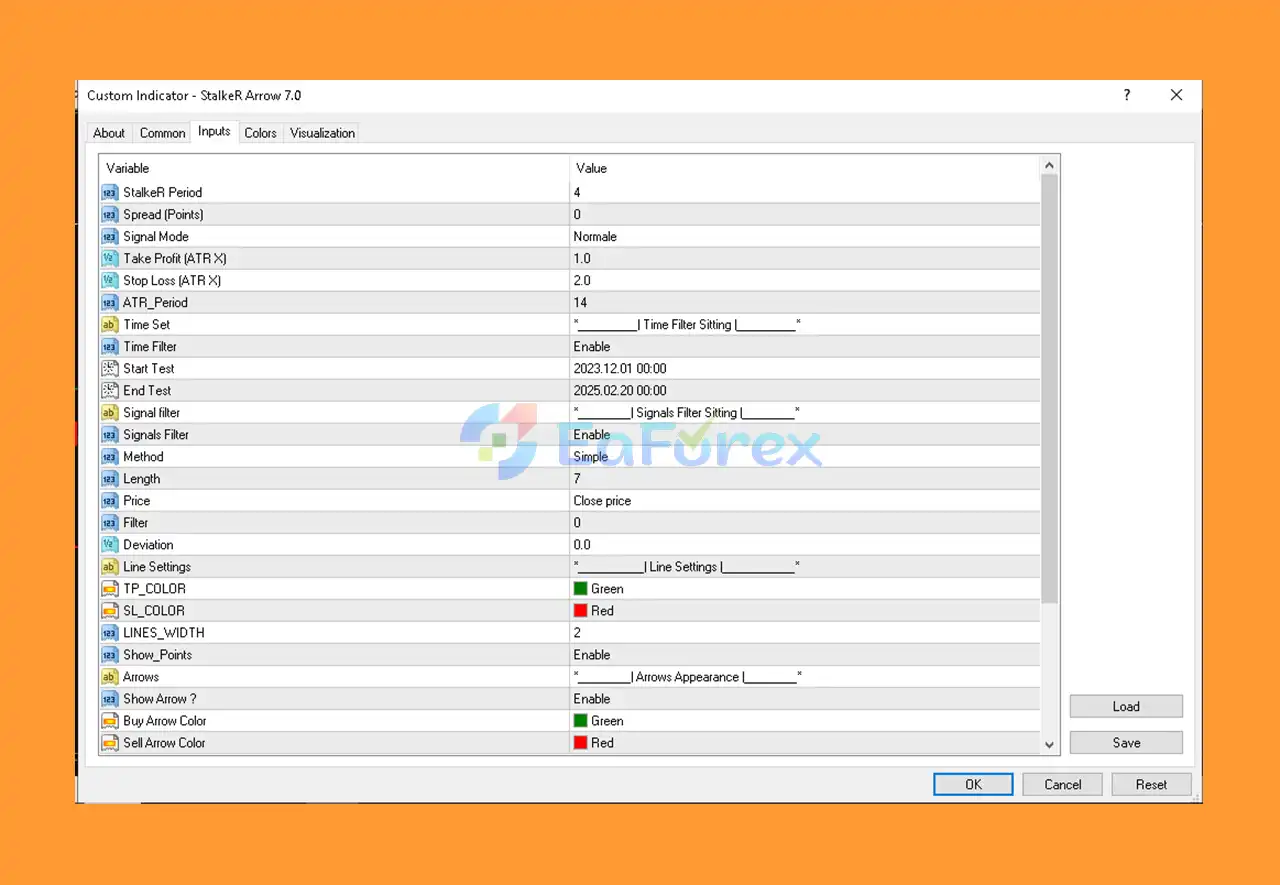Click the OK button

click(973, 784)
